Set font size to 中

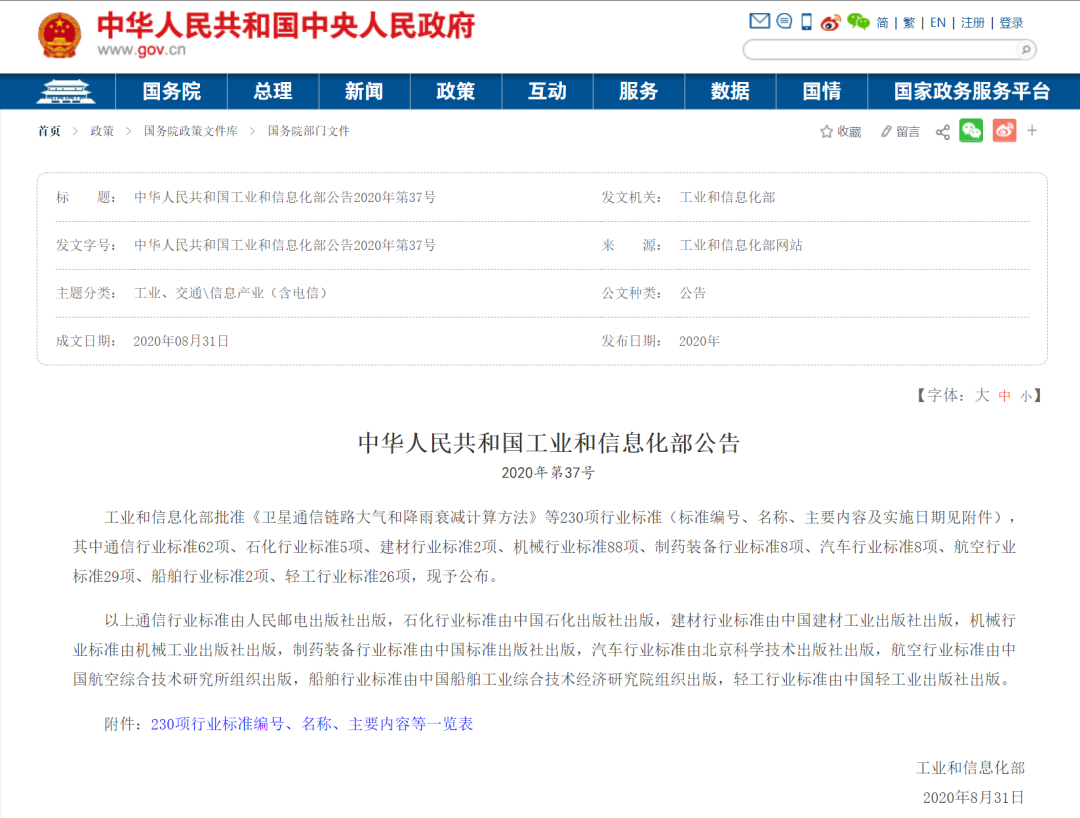[1004, 396]
